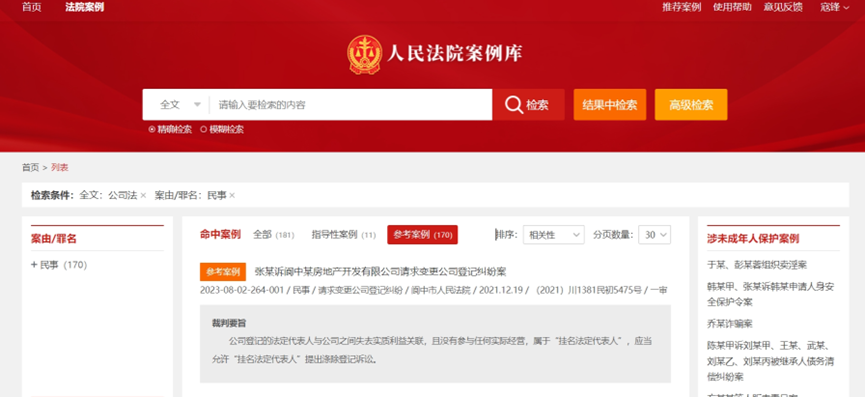
Task: Open the 法院案例 navigation tab
Action: pyautogui.click(x=84, y=7)
